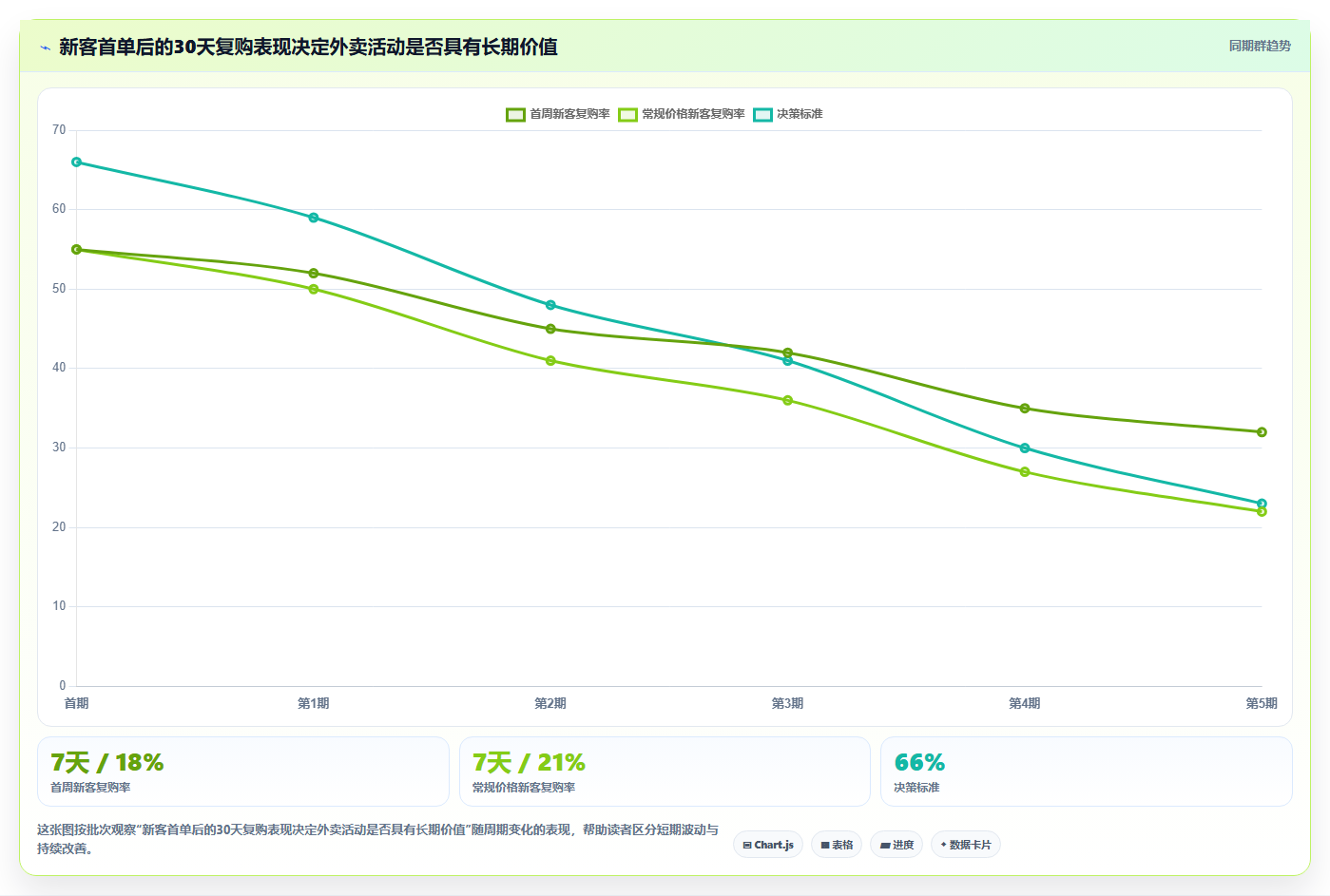1330x896 pixels.
Task: Click the 决策标准 caption under the 66% card
Action: (916, 788)
